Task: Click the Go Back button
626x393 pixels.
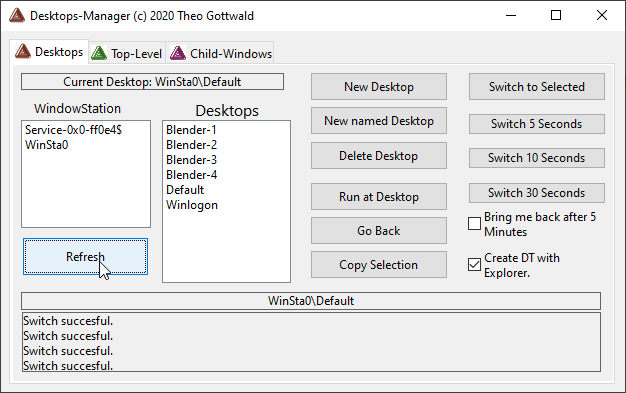Action: (x=379, y=230)
